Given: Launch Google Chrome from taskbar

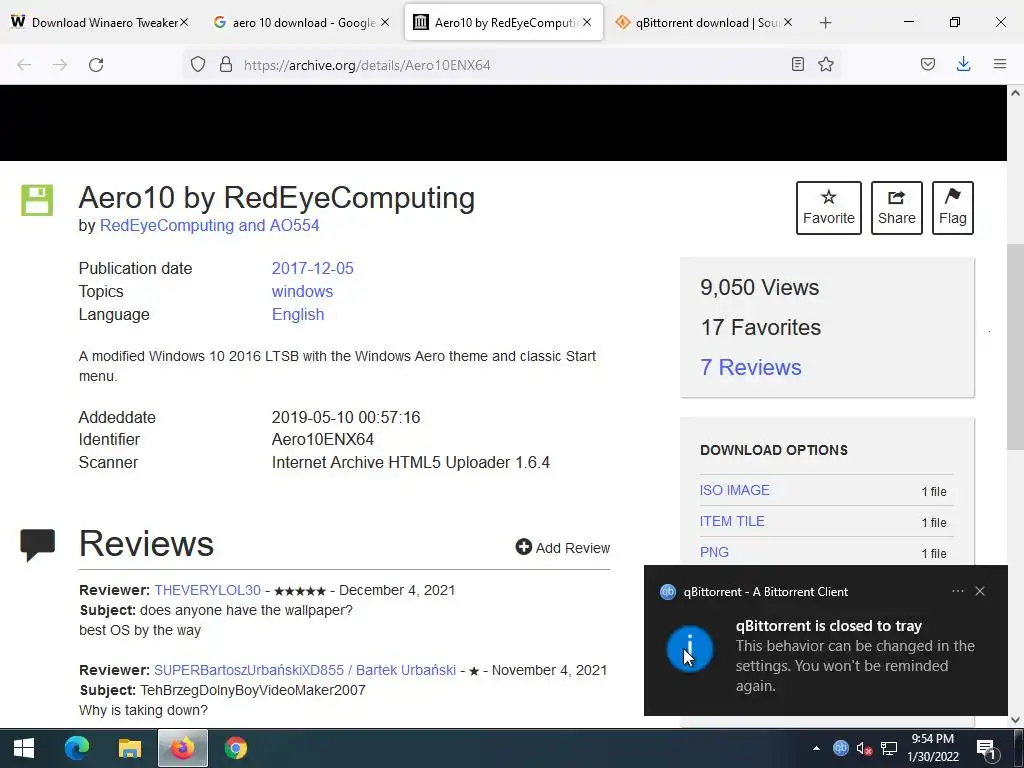Looking at the screenshot, I should coord(236,748).
